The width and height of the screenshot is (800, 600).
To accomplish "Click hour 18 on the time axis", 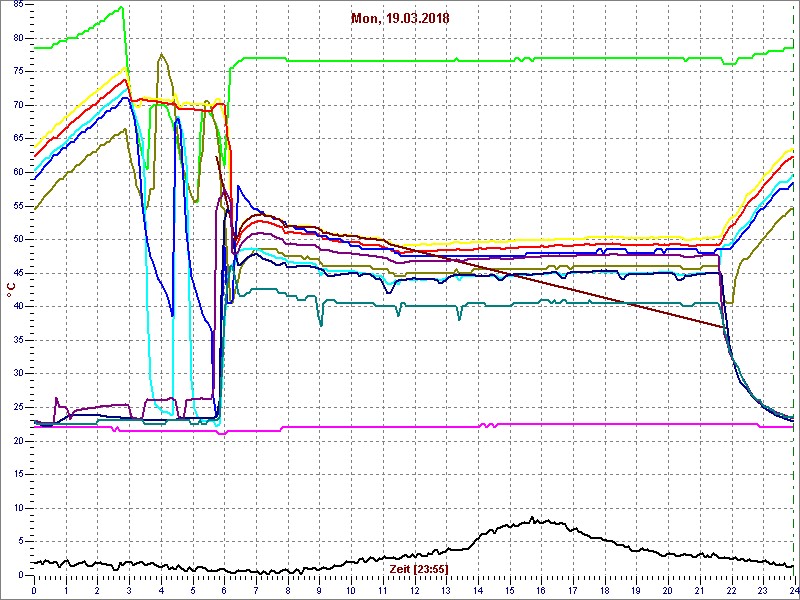I will pyautogui.click(x=605, y=590).
